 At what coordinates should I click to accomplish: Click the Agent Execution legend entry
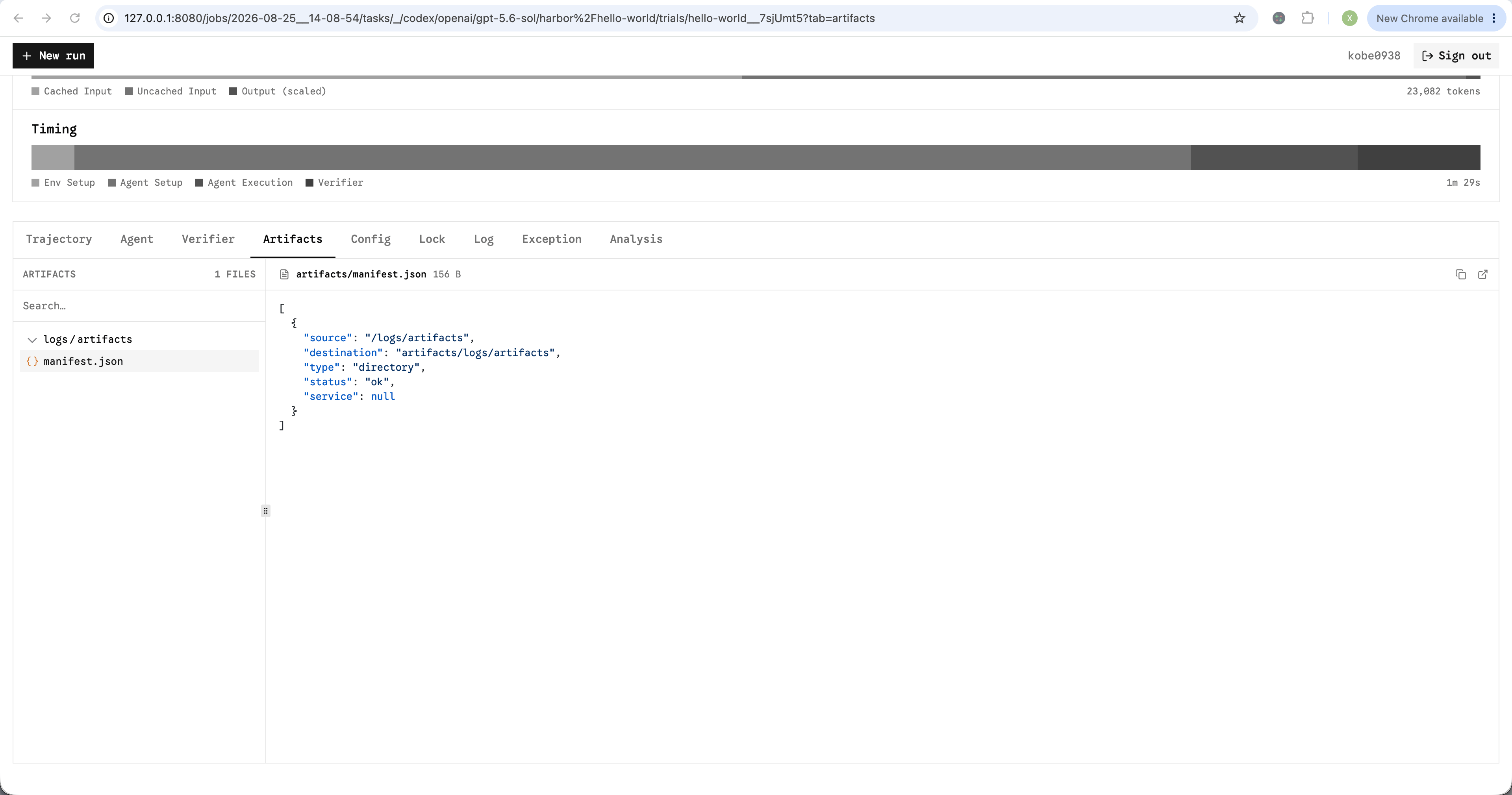[x=244, y=183]
